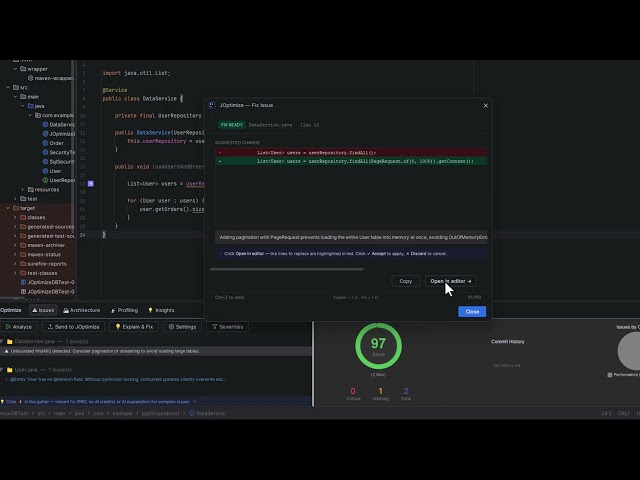Viewport: 640px width, 480px height.
Task: Open the Severities filter
Action: pos(228,327)
